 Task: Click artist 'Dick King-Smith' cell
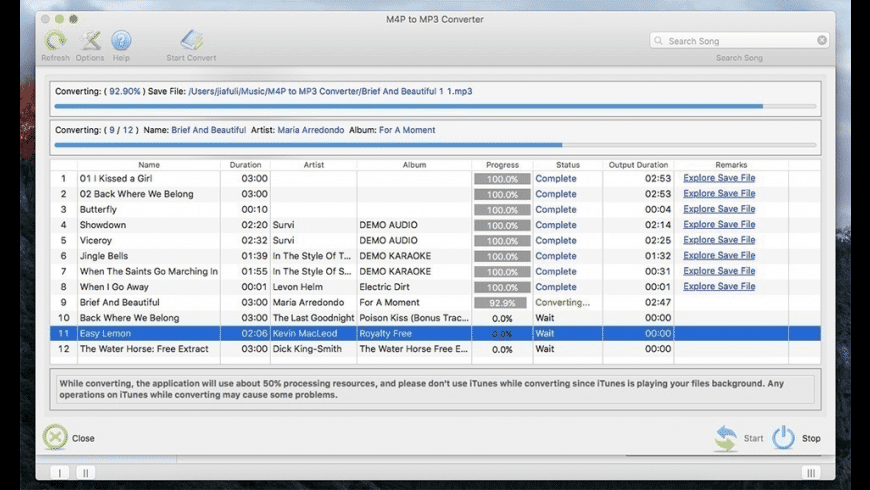click(x=307, y=349)
